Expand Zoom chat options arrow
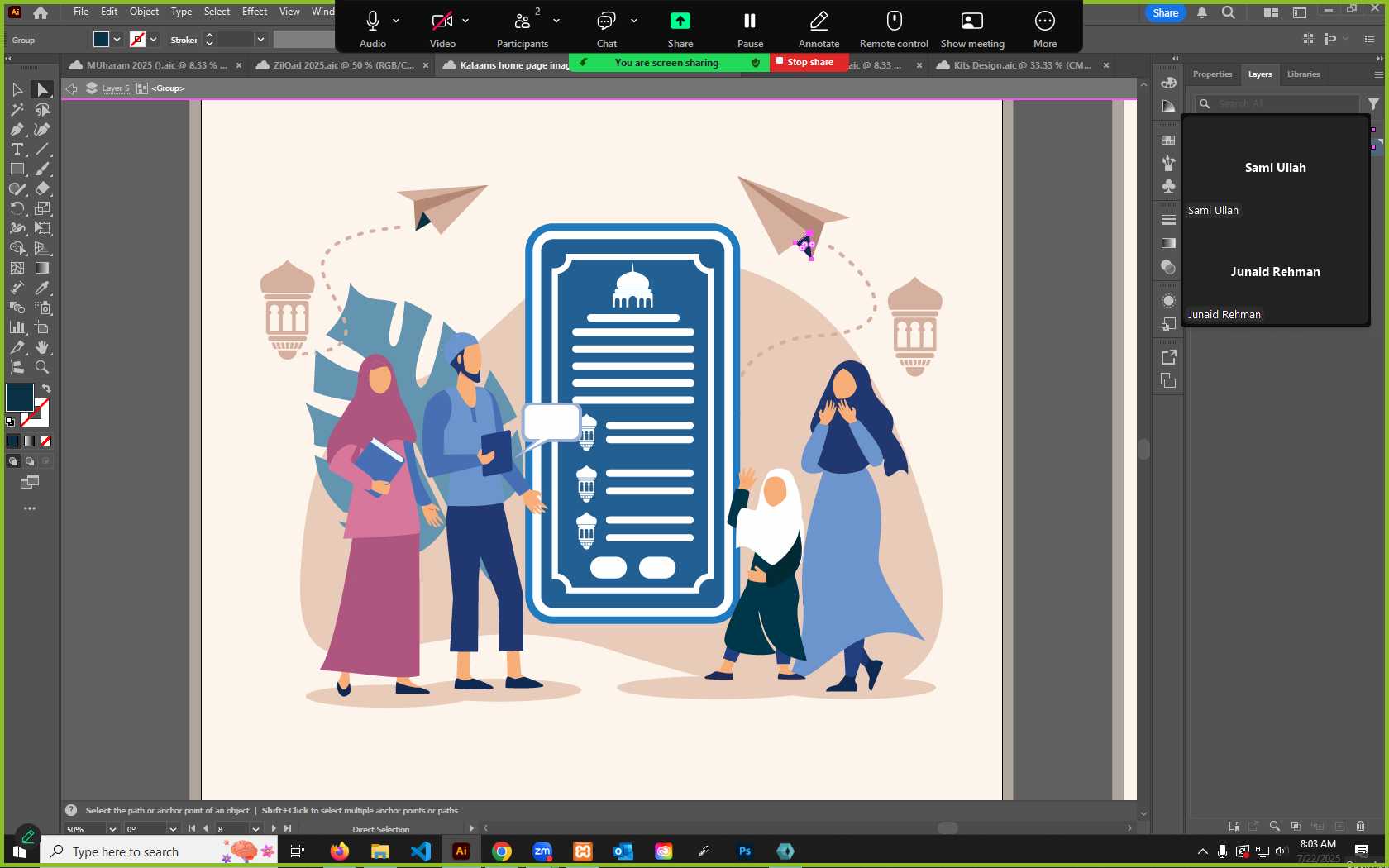 click(x=634, y=21)
